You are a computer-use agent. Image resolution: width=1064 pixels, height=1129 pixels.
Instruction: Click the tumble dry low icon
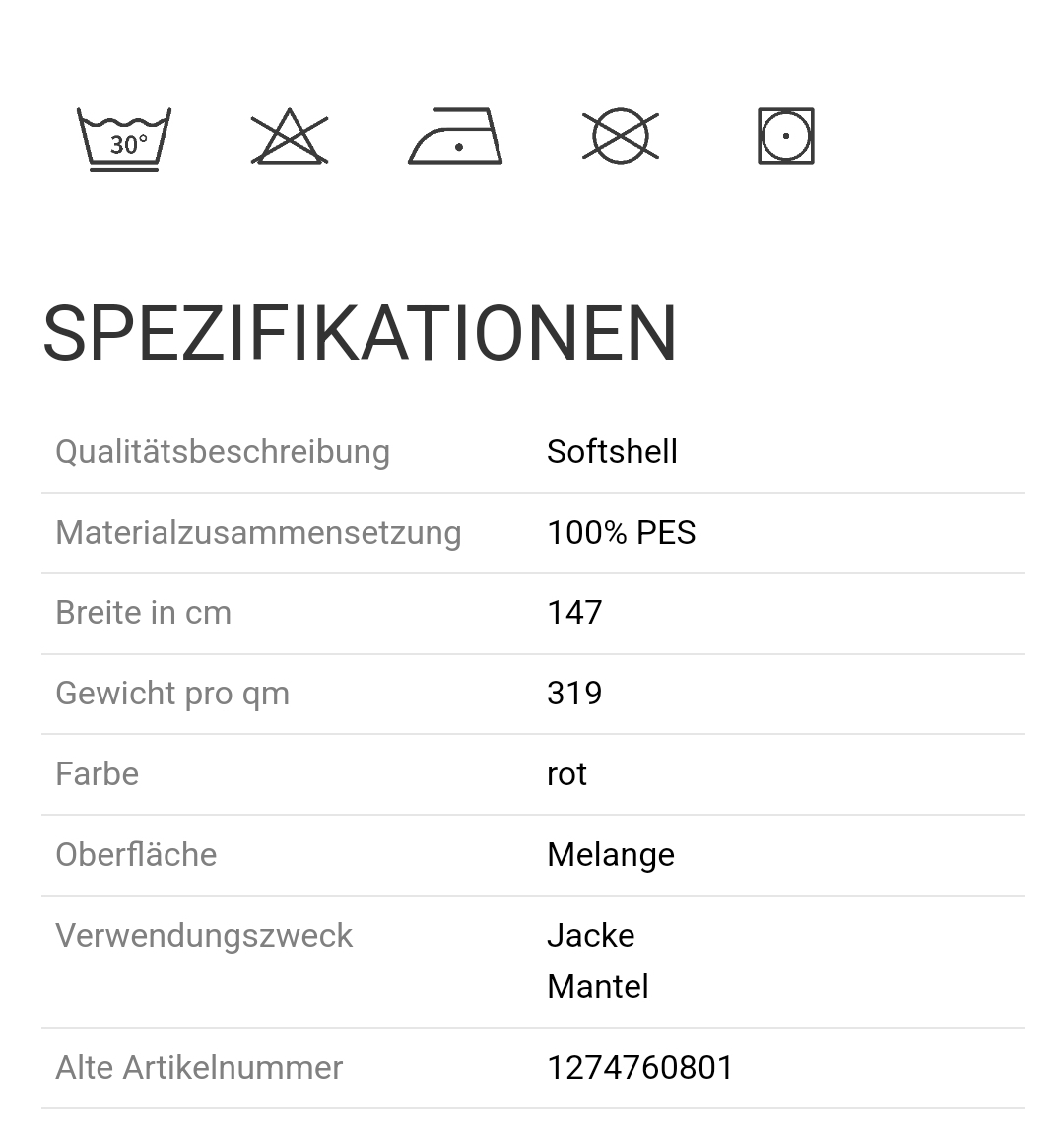point(786,136)
